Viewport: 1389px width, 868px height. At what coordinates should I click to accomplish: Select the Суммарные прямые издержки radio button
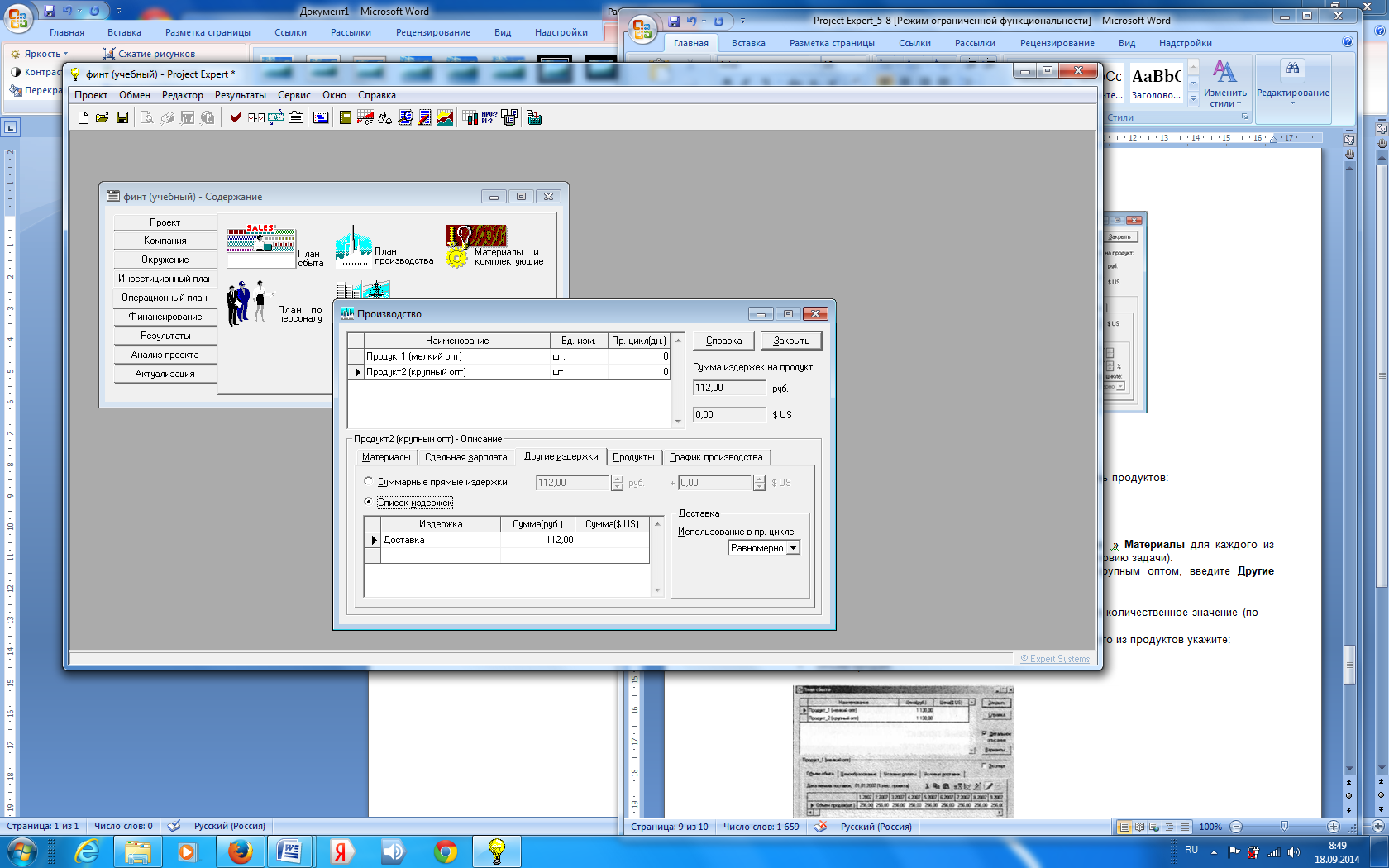click(x=369, y=481)
